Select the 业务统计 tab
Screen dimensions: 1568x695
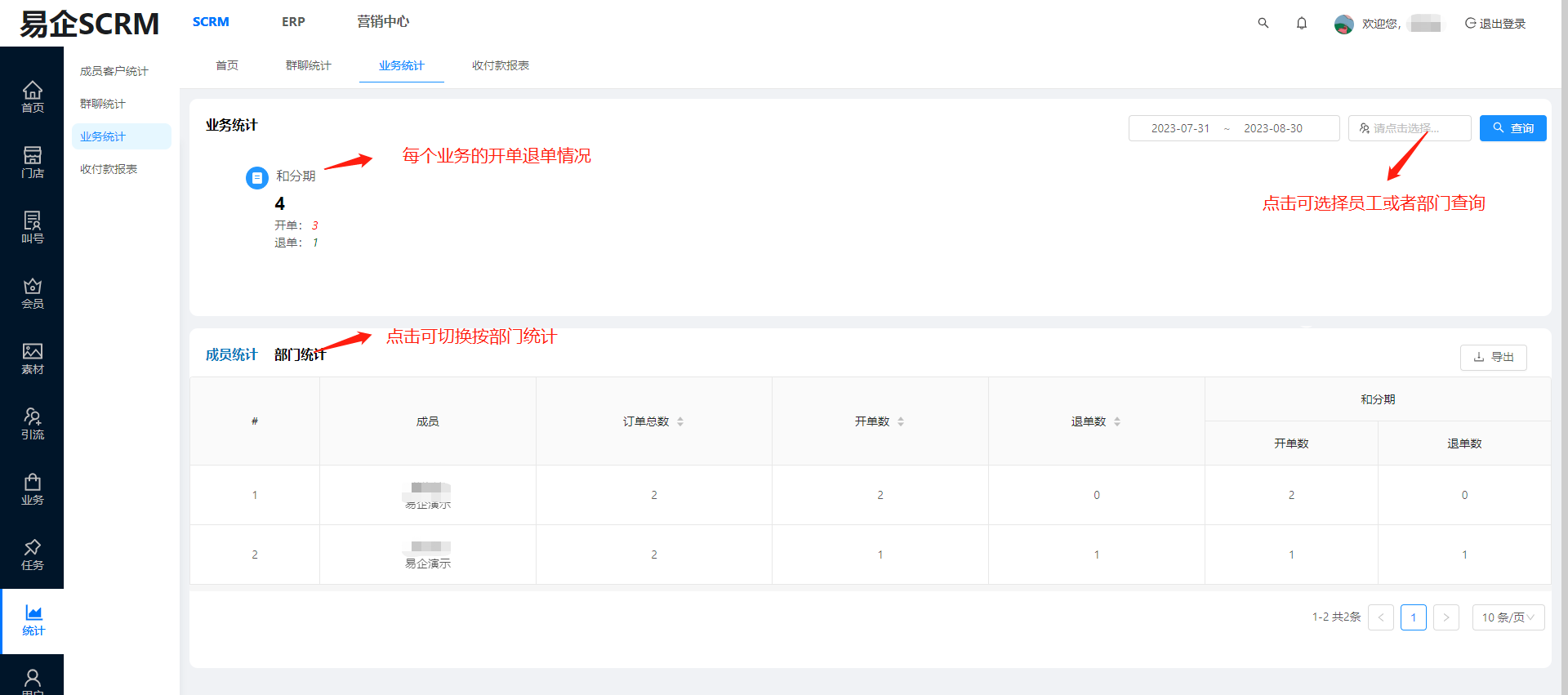402,65
